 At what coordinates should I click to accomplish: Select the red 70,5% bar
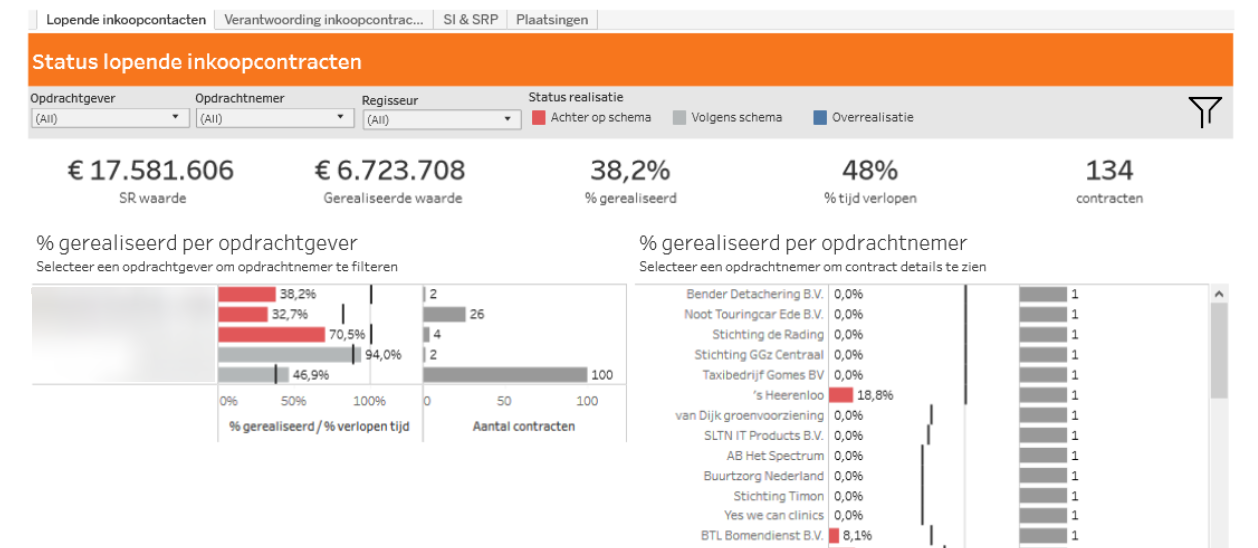(272, 334)
